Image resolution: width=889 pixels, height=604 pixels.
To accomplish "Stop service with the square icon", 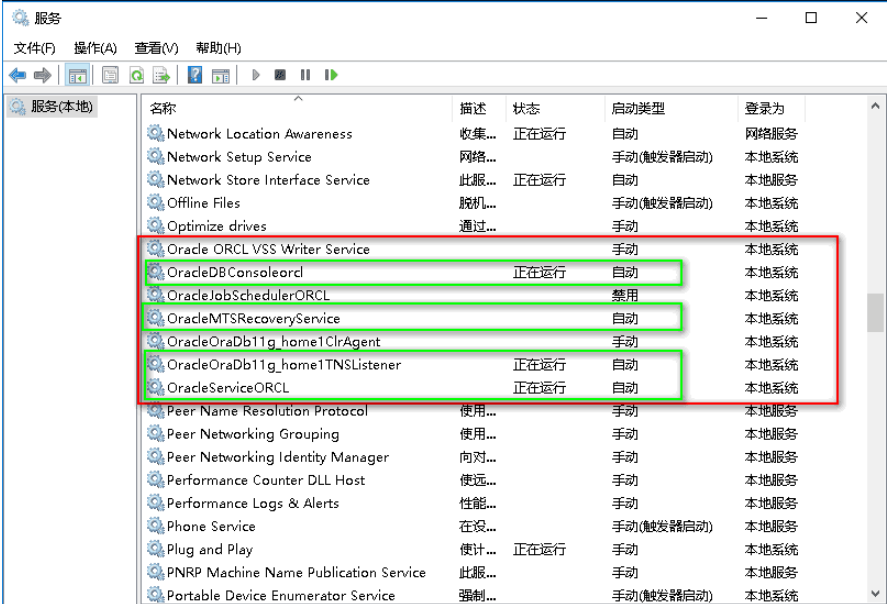I will pyautogui.click(x=280, y=75).
